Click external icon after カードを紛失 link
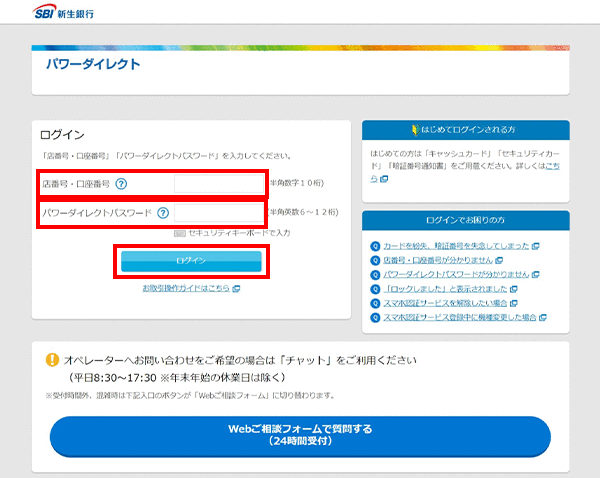This screenshot has width=600, height=478. coord(536,246)
